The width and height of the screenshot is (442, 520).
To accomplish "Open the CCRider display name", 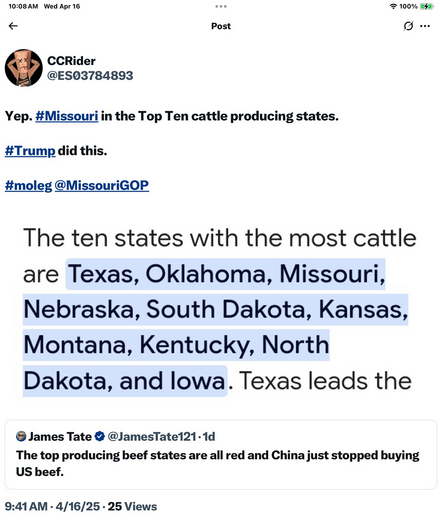I will tap(71, 61).
